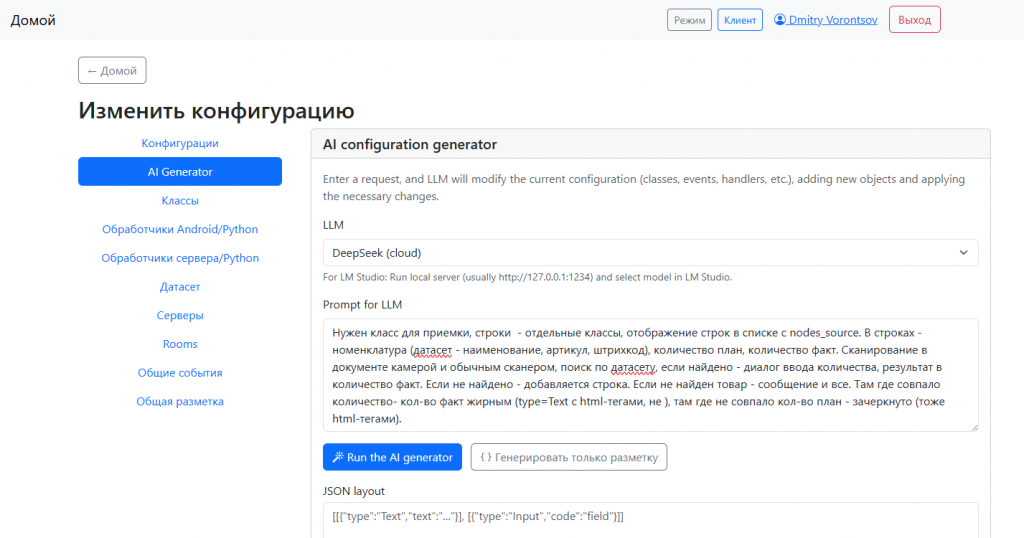Image resolution: width=1024 pixels, height=538 pixels.
Task: Expand the LLM dropdown chevron
Action: (x=963, y=253)
